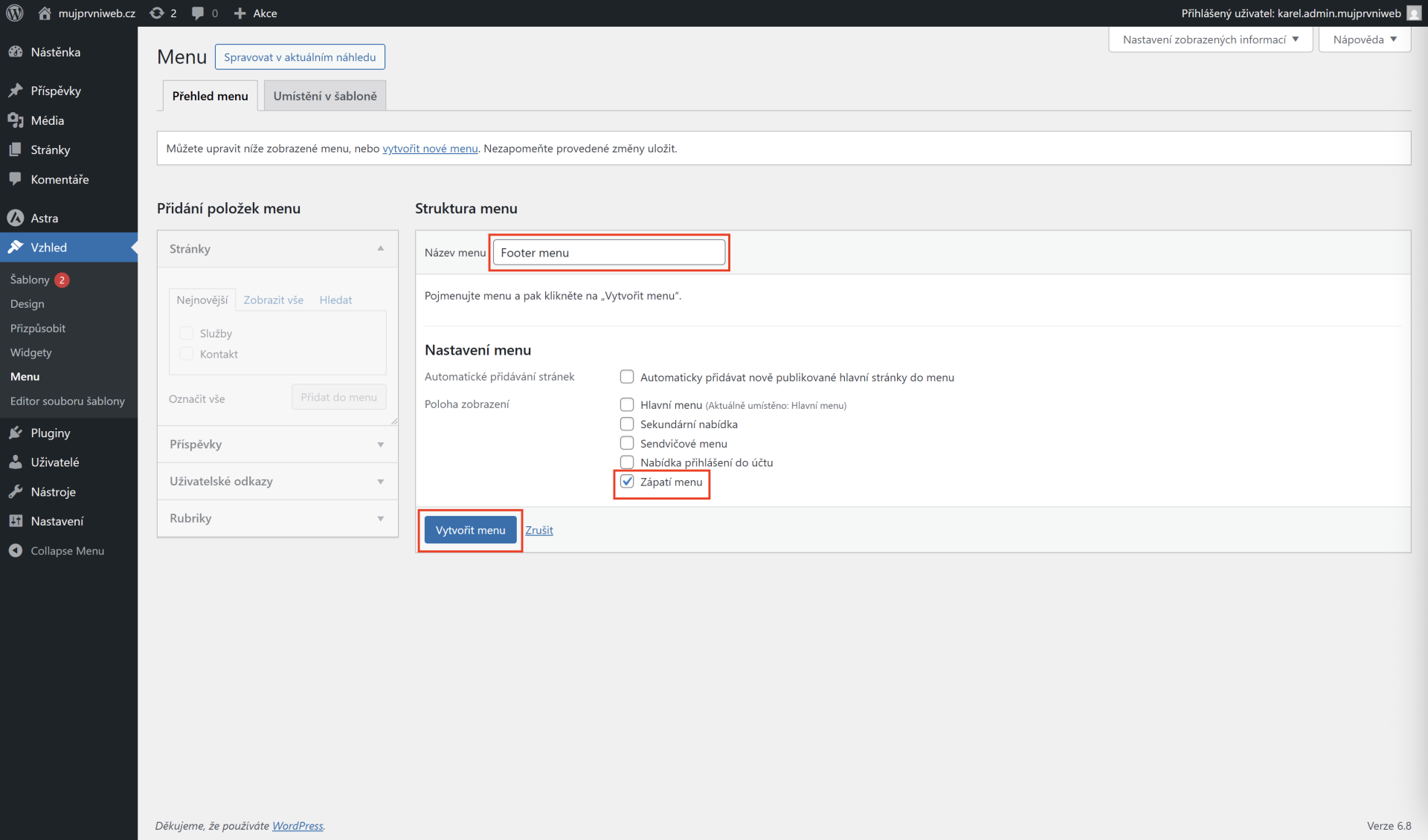Screen dimensions: 1428x840
Task: Click the Collapse Menu icon
Action: pos(16,551)
